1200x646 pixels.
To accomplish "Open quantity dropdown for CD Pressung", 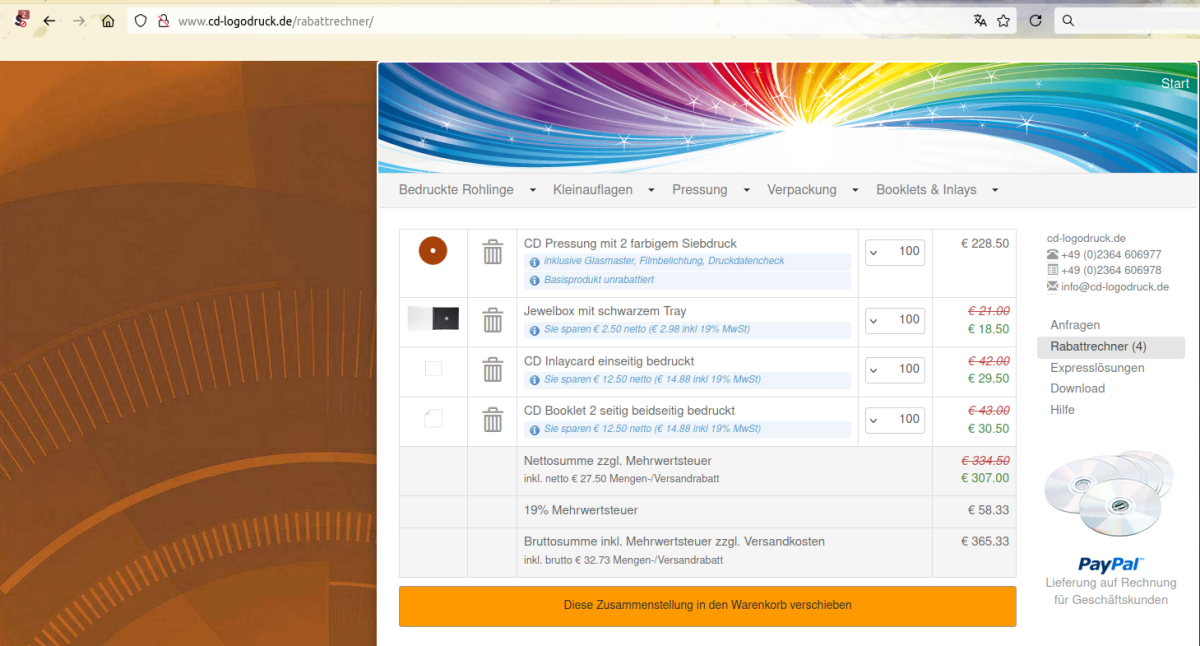I will (x=895, y=252).
